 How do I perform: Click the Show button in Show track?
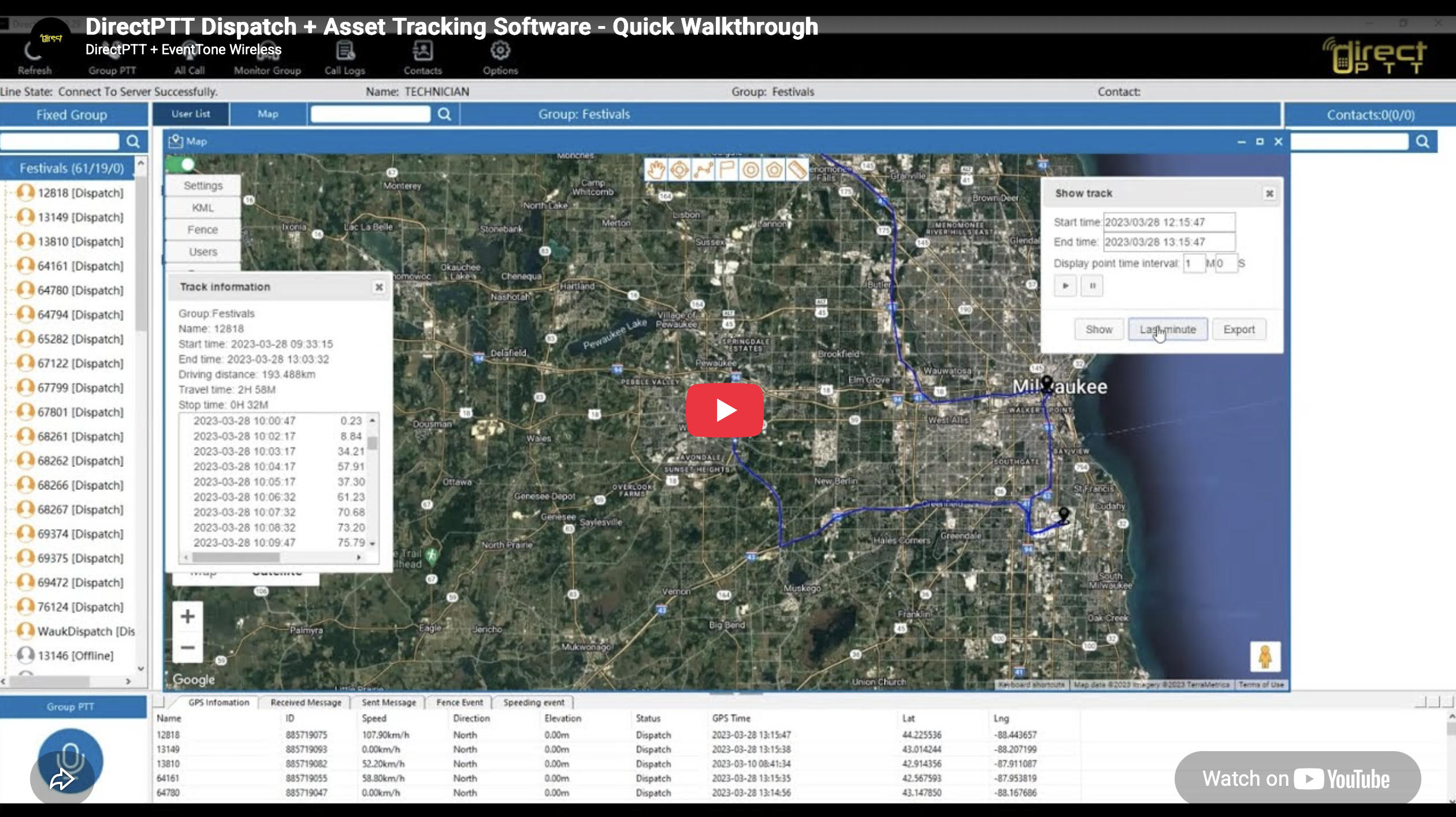1099,329
